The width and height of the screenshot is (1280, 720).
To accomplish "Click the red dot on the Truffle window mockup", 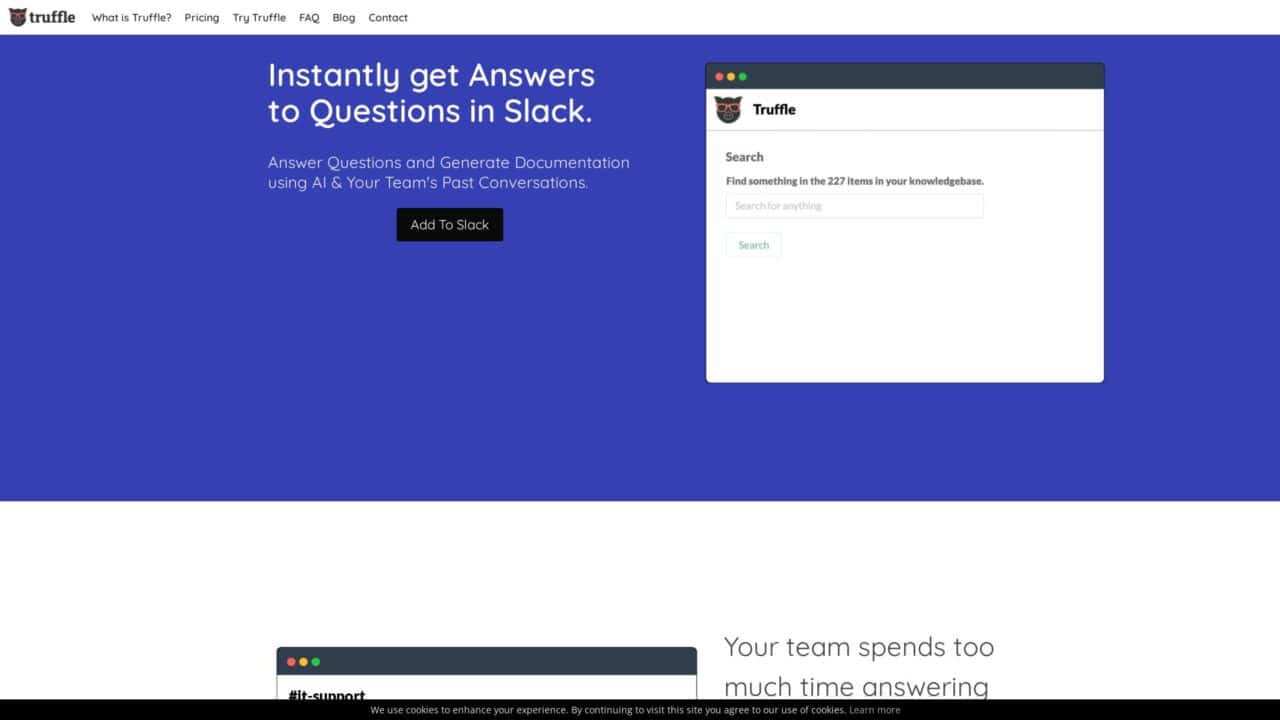I will (719, 74).
